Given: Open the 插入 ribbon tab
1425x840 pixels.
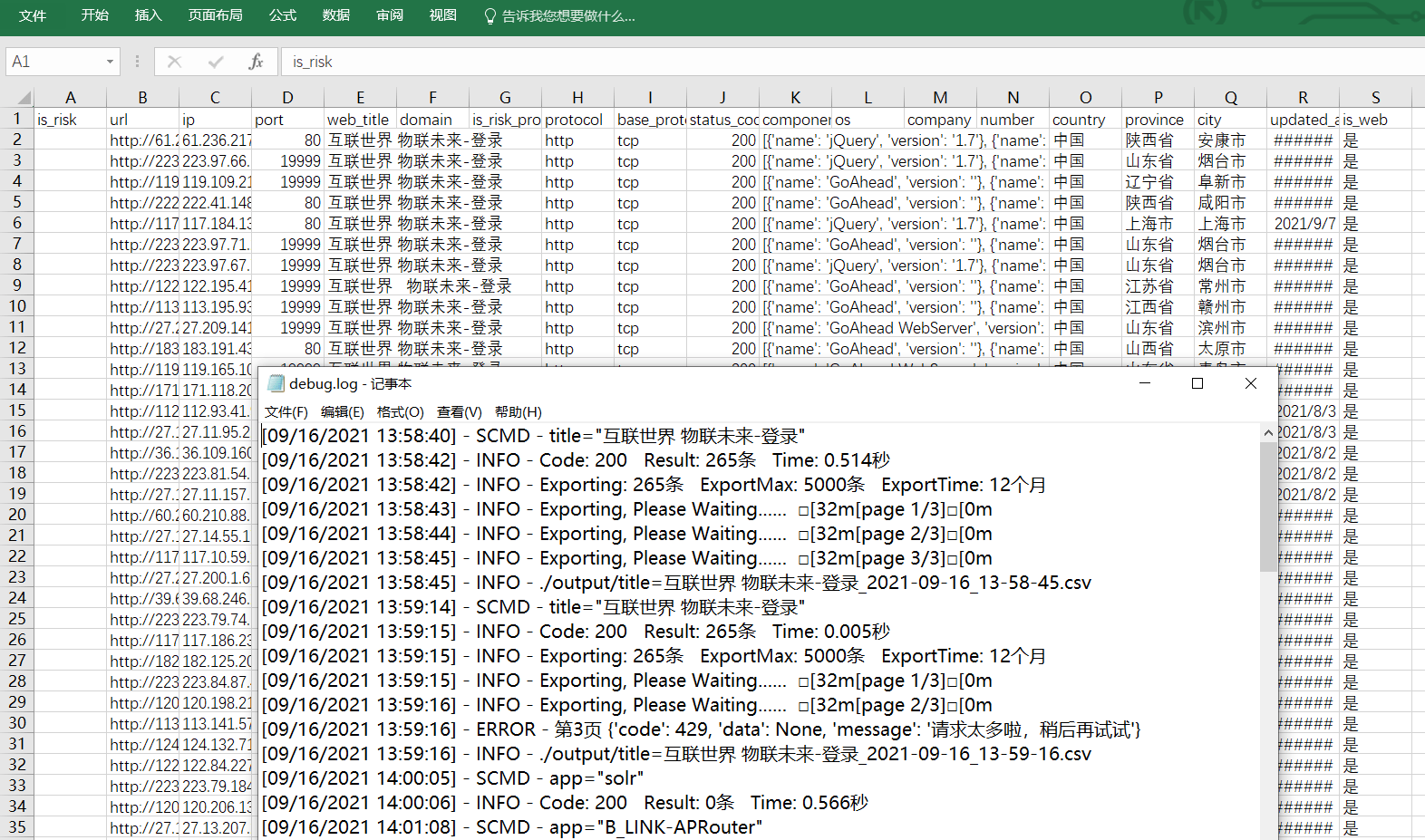Looking at the screenshot, I should pos(148,15).
